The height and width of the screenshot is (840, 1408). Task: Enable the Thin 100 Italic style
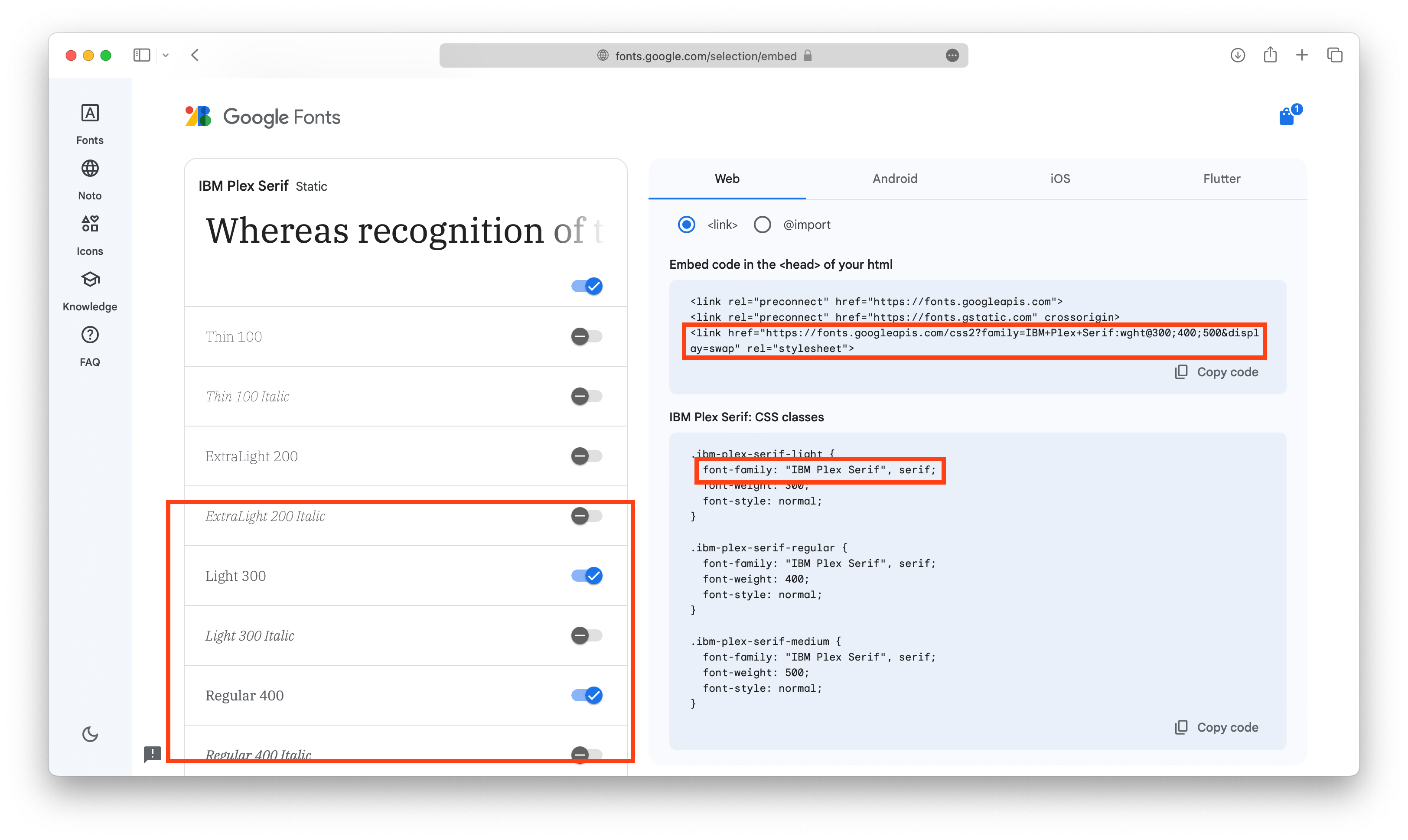(587, 396)
